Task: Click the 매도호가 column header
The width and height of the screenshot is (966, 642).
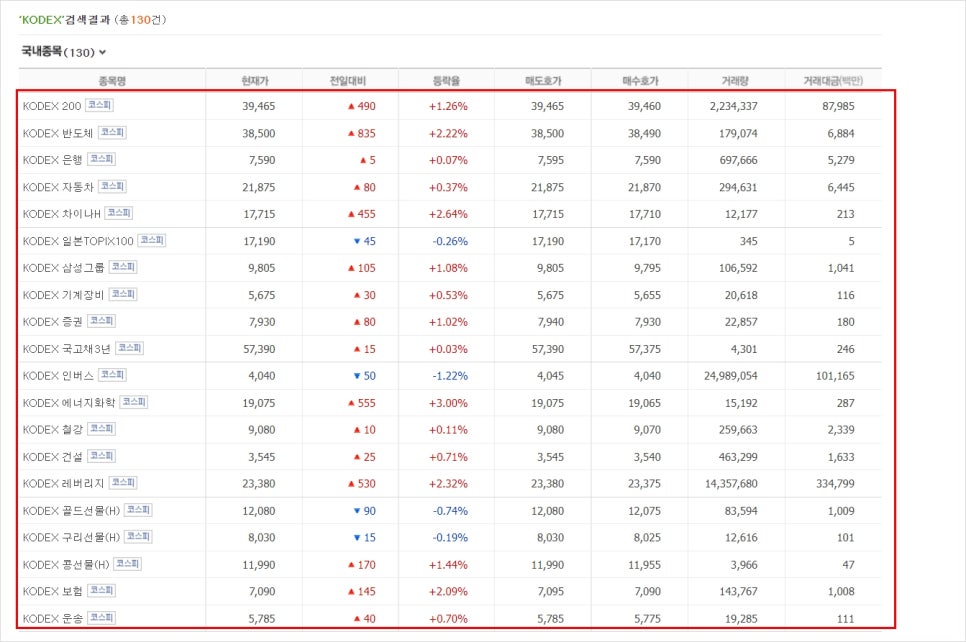Action: click(x=543, y=81)
